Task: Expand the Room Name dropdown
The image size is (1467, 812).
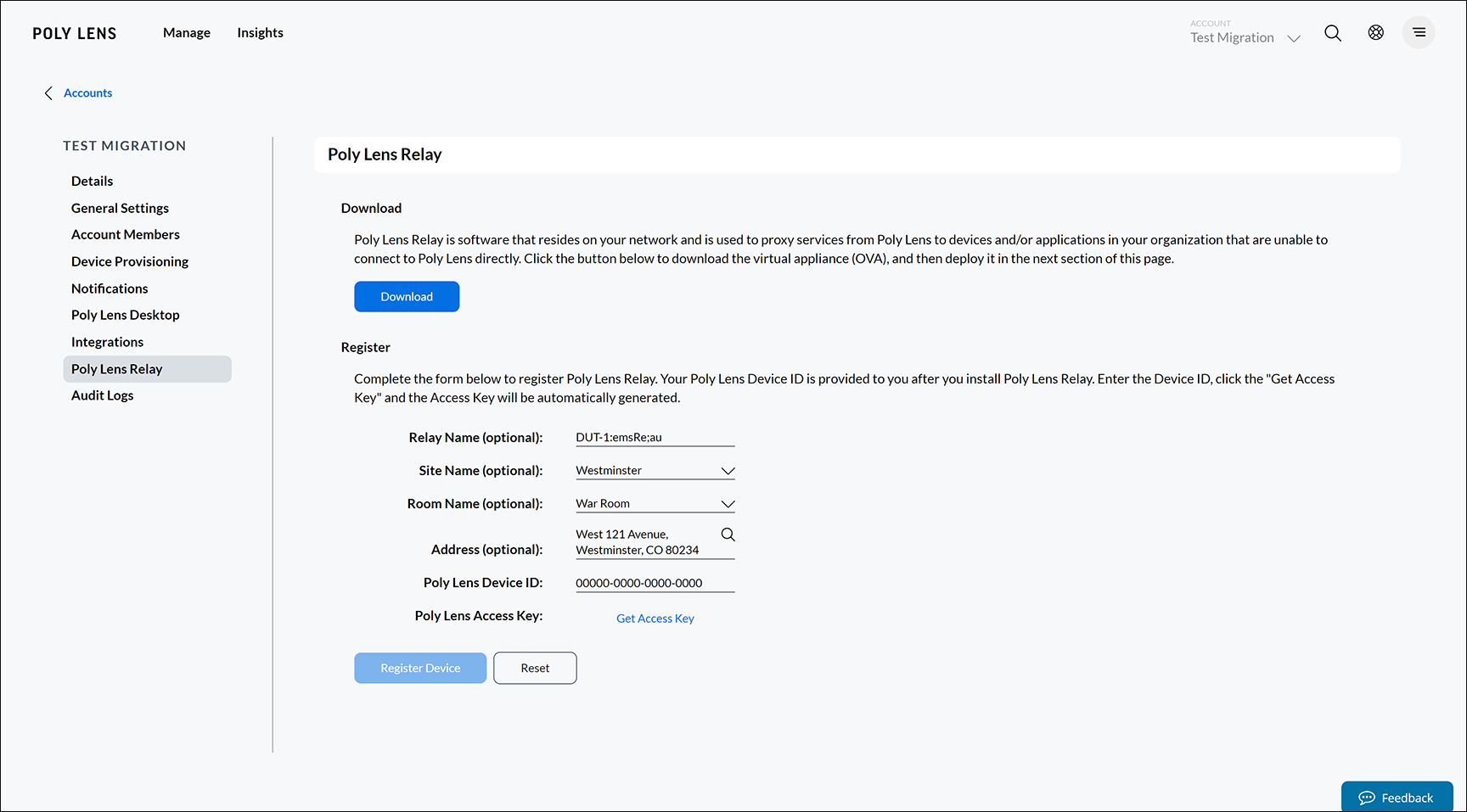Action: (x=728, y=504)
